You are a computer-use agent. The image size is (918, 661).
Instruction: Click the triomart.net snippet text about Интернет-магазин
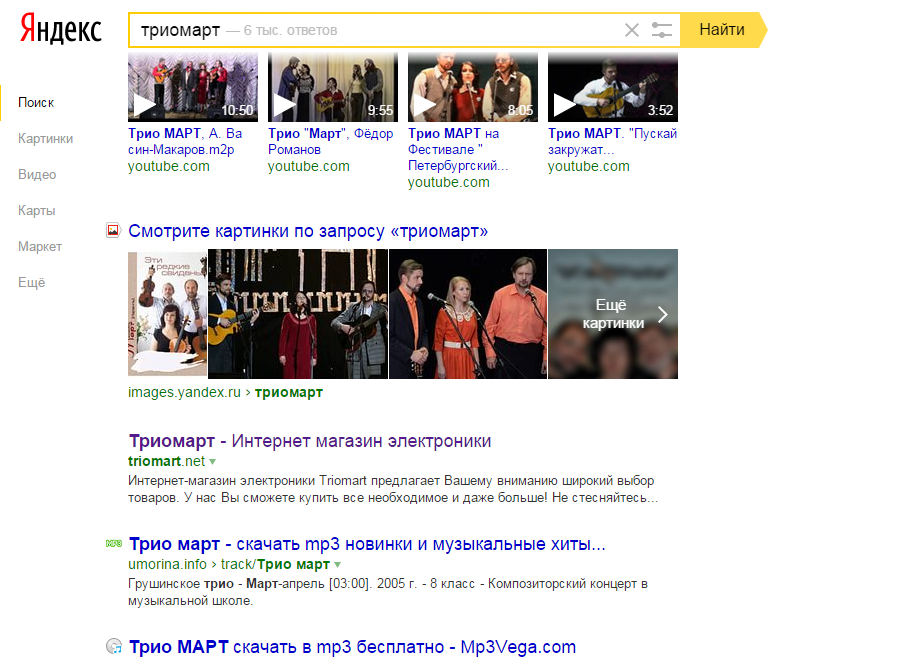(x=393, y=489)
